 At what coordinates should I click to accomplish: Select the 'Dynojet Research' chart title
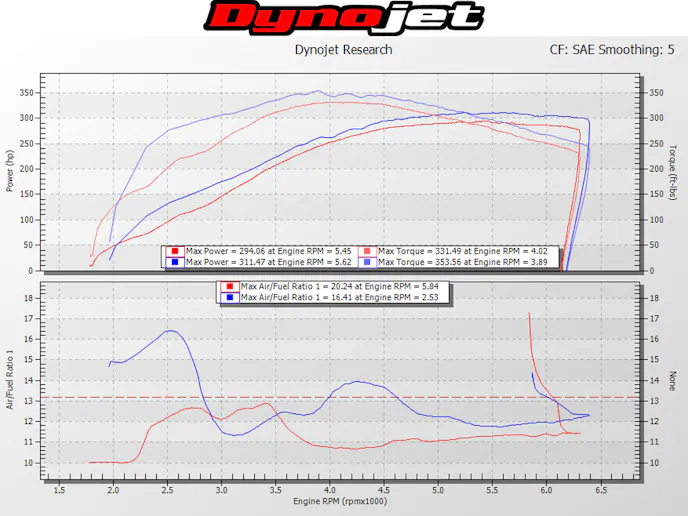click(343, 49)
